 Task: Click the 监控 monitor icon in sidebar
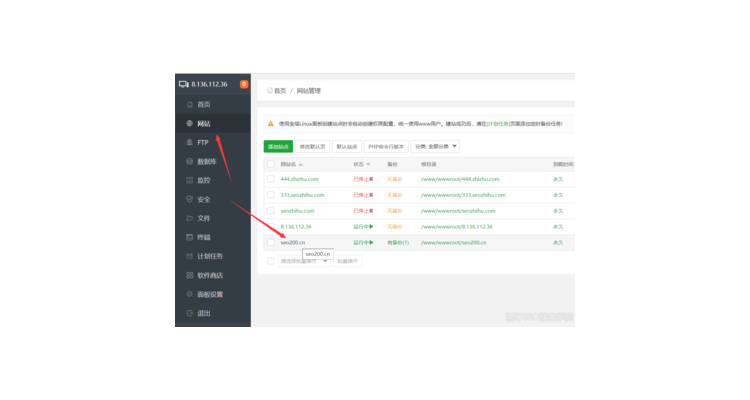pyautogui.click(x=189, y=180)
